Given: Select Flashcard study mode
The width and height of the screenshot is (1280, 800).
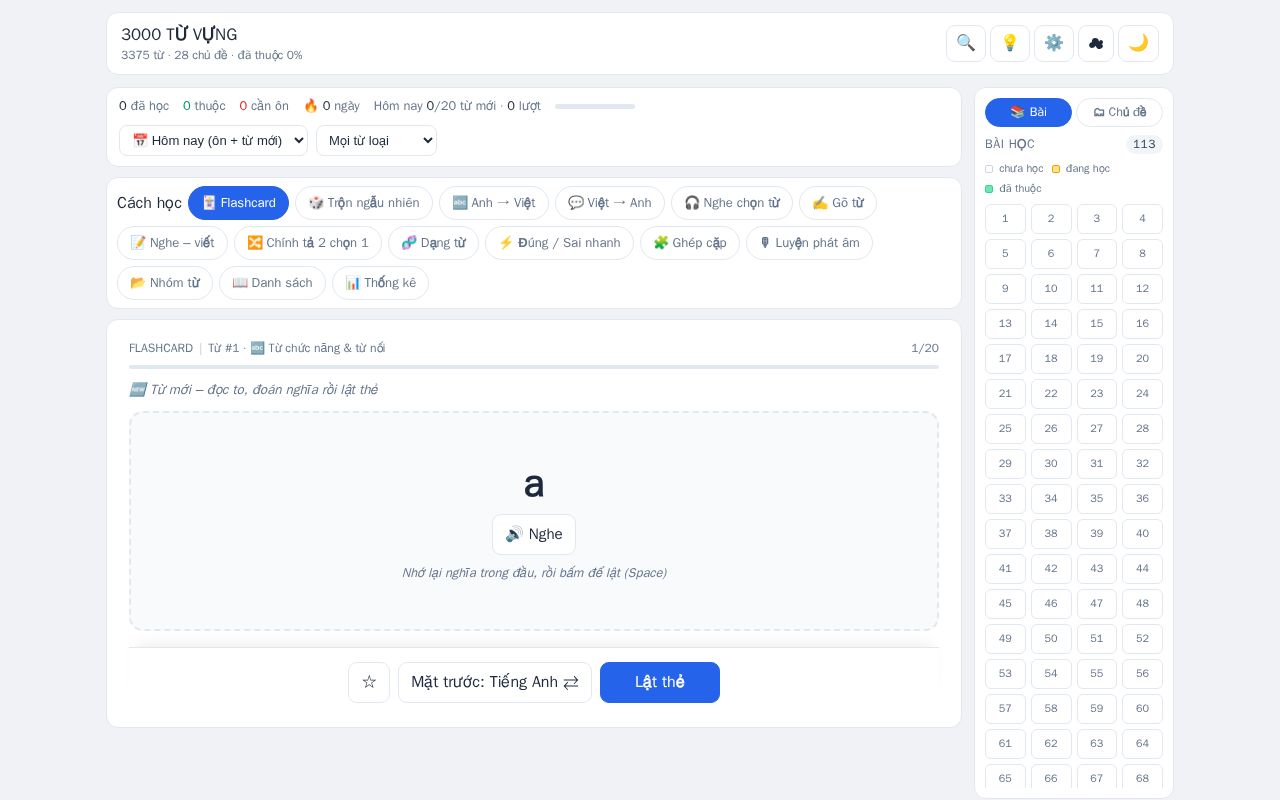Looking at the screenshot, I should [x=238, y=203].
